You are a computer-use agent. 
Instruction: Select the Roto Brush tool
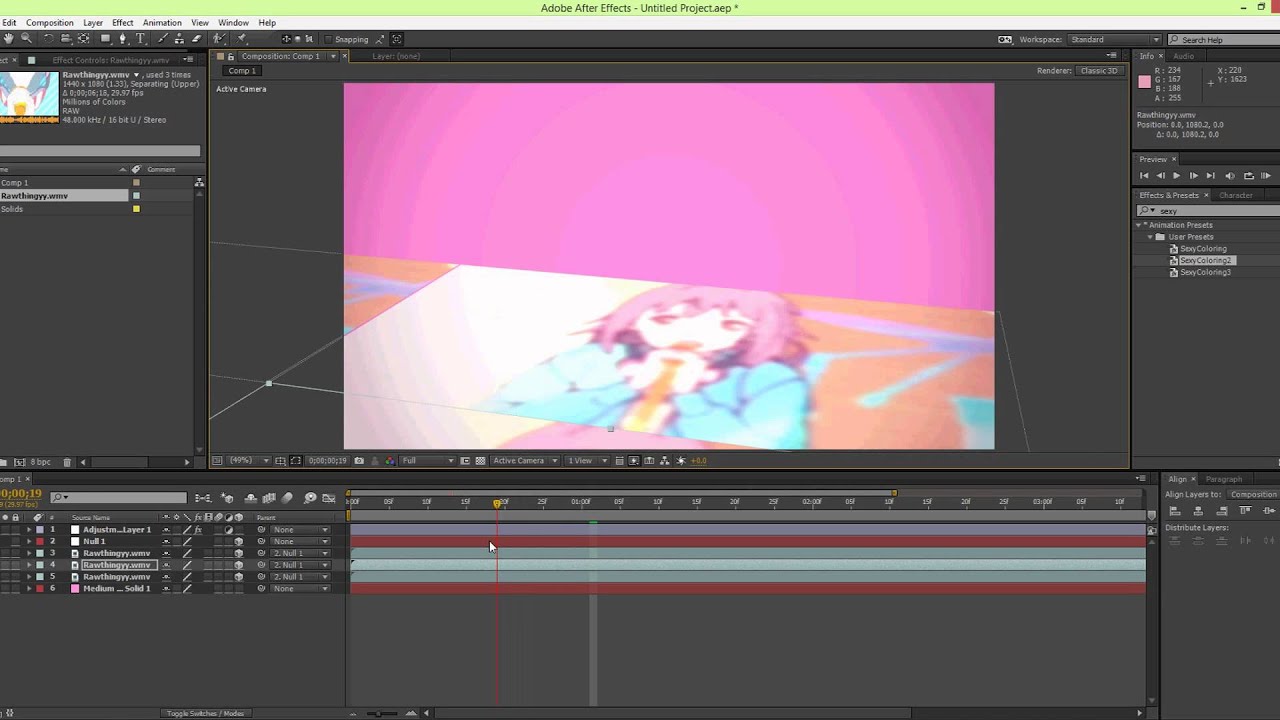tap(219, 39)
